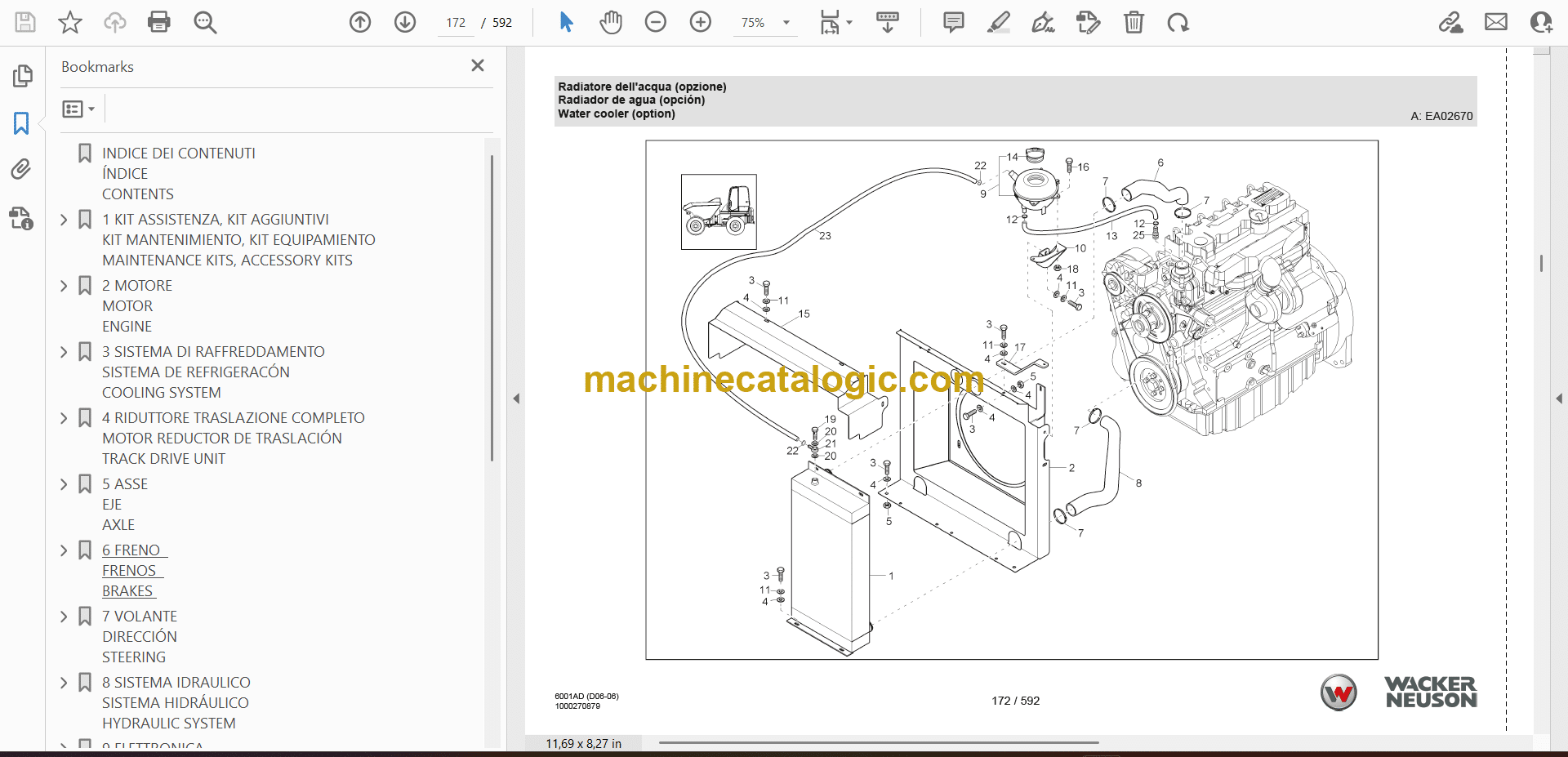The image size is (1568, 757).
Task: Open the 75% zoom level dropdown
Action: pos(765,23)
